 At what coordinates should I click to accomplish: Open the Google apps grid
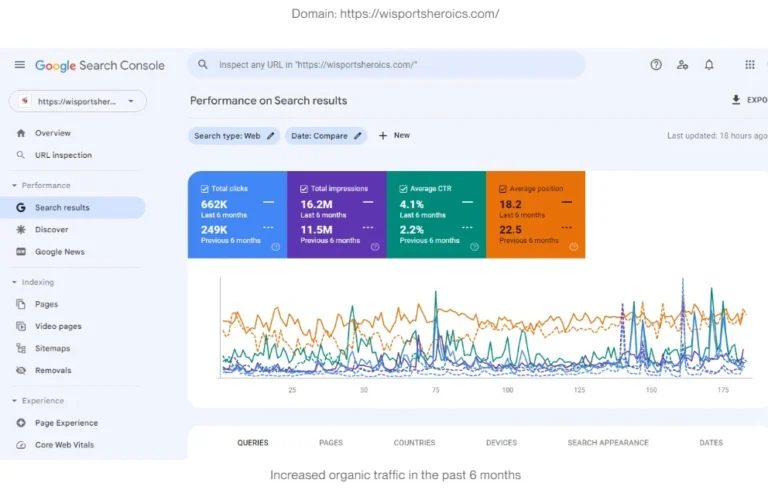(x=749, y=65)
